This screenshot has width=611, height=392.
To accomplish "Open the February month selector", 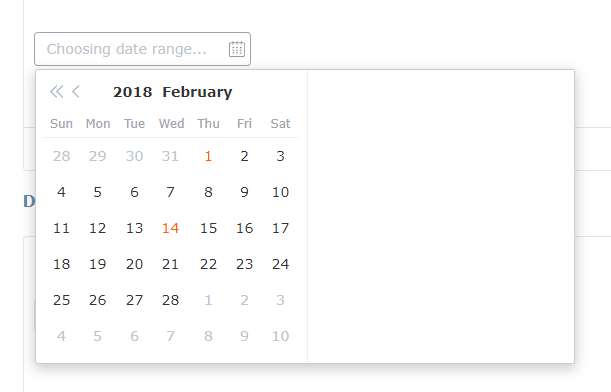I will coord(197,92).
